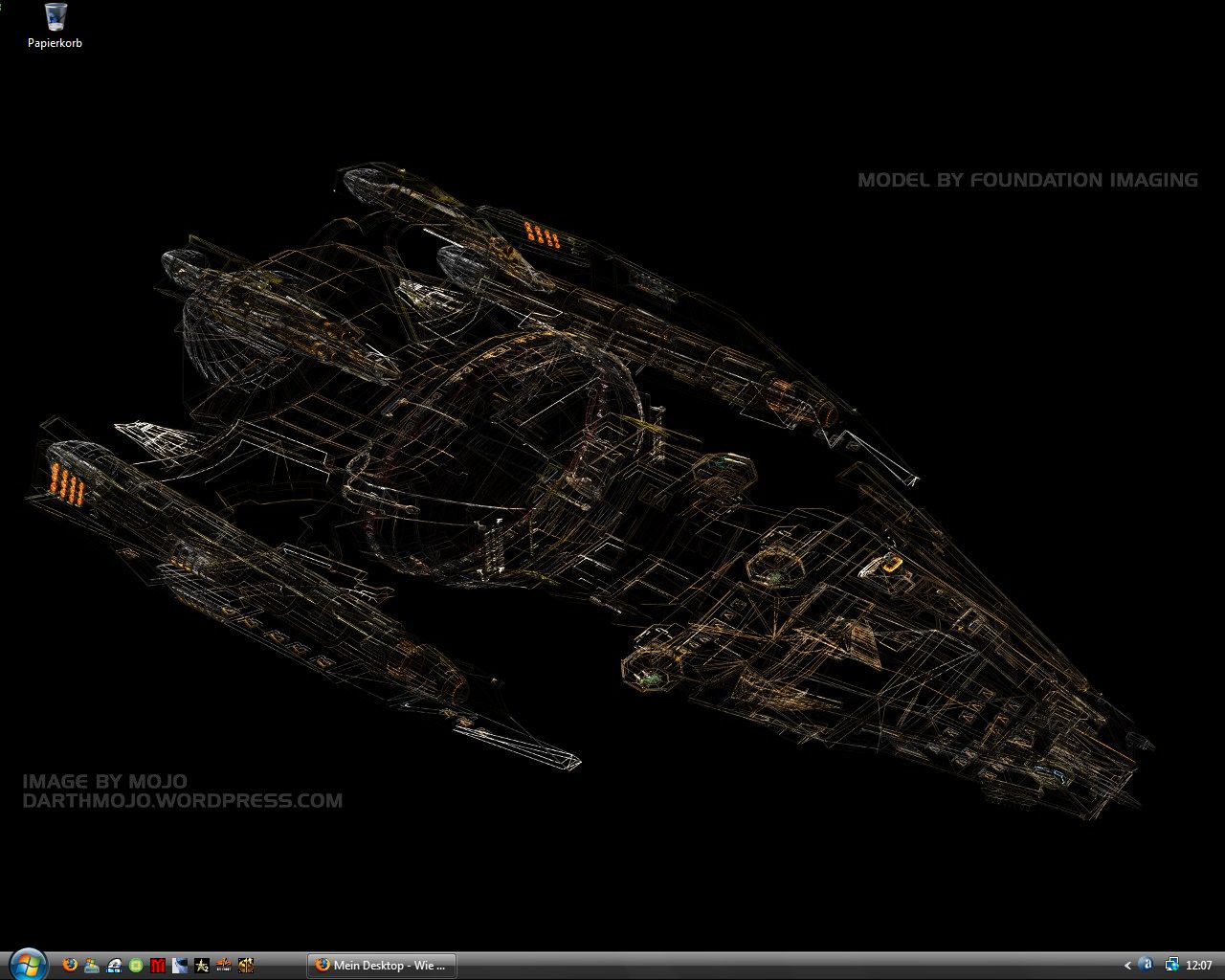
Task: Click the blue-grey Quick Launch icon after red M
Action: [180, 965]
